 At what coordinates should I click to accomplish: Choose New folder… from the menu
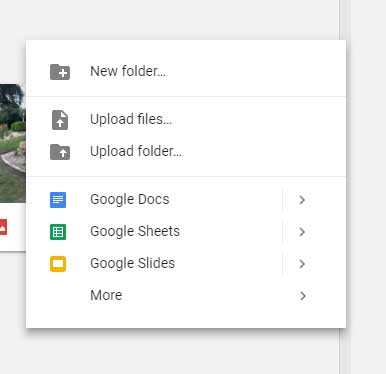click(x=186, y=71)
